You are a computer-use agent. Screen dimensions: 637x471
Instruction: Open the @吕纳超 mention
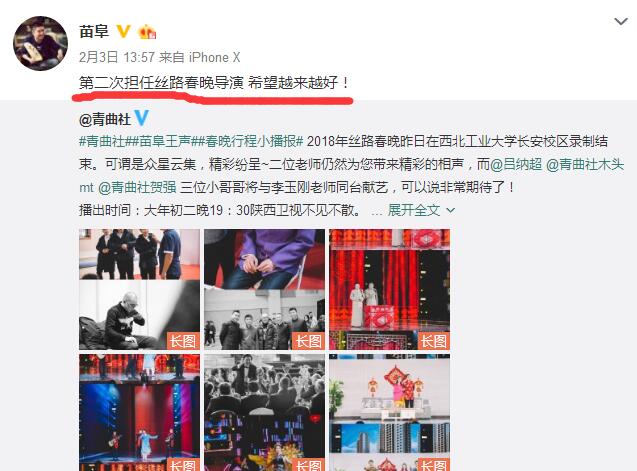point(516,164)
